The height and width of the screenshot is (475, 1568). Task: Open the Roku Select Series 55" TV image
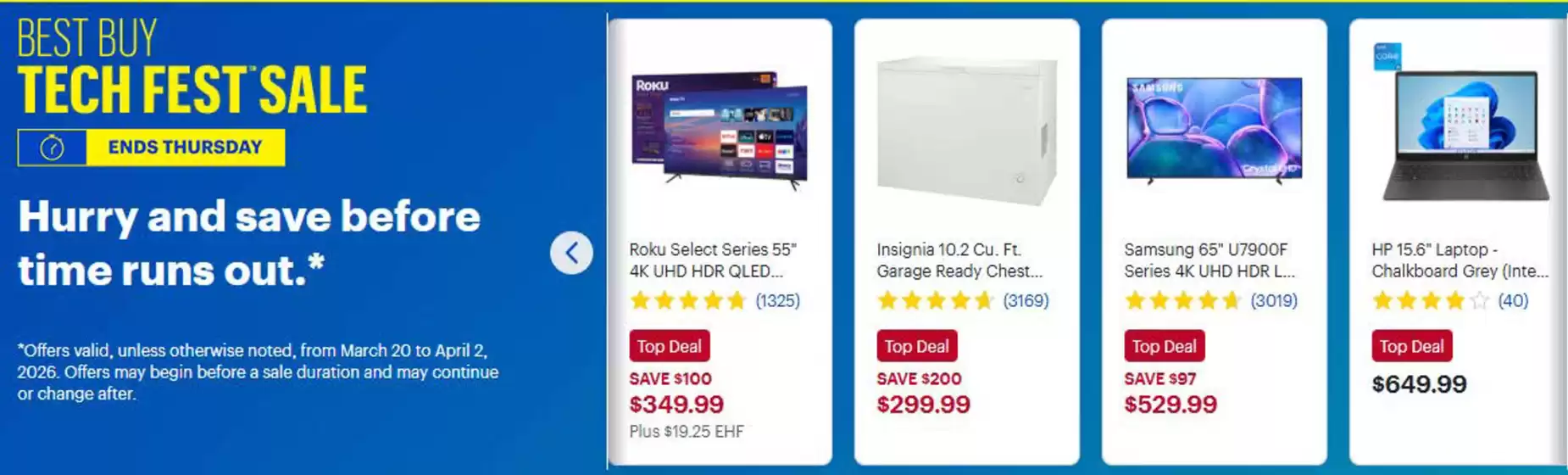tap(720, 130)
